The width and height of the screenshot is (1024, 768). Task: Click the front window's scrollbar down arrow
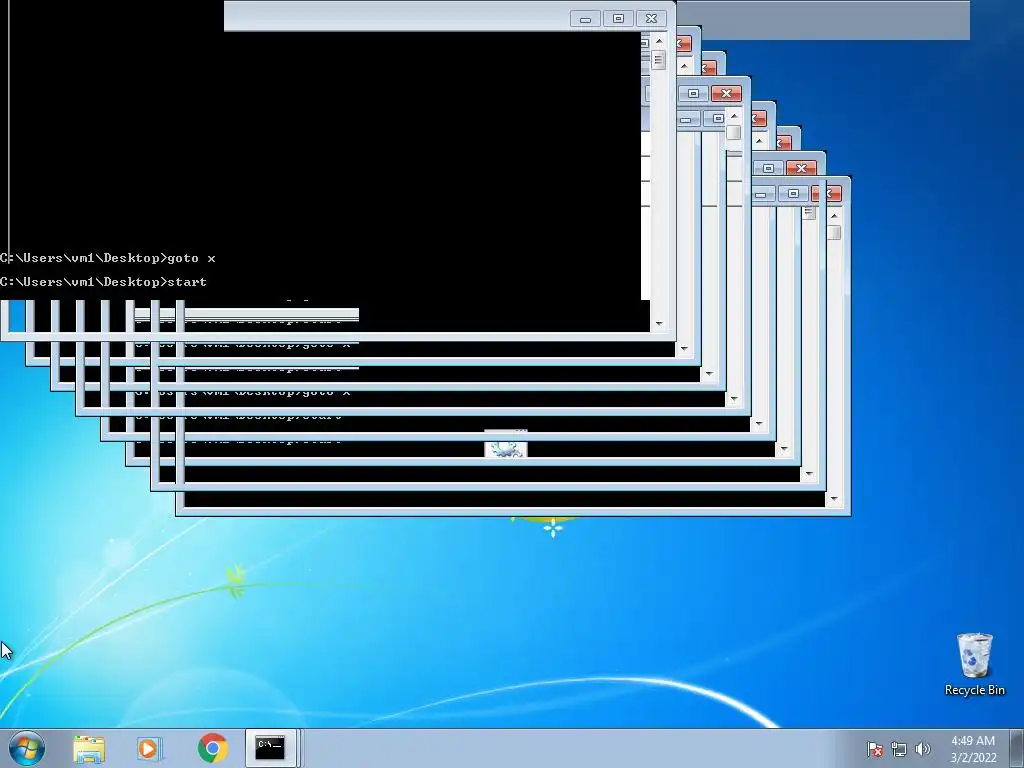click(x=658, y=323)
